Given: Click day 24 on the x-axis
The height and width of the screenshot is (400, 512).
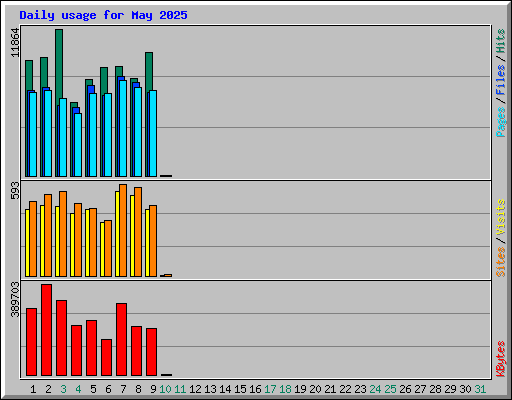Looking at the screenshot, I should click(375, 389).
